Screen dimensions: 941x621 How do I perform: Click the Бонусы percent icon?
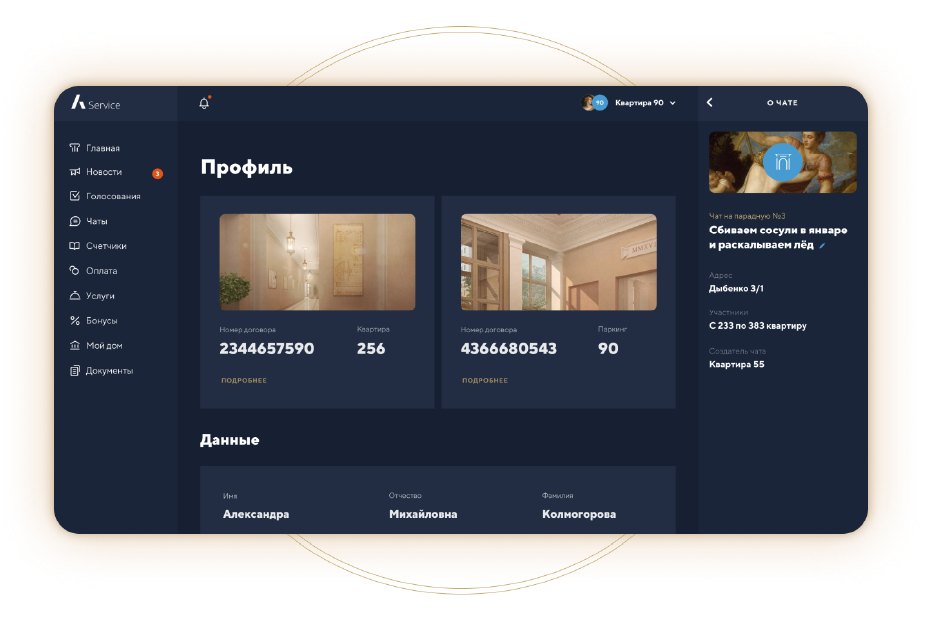point(75,321)
